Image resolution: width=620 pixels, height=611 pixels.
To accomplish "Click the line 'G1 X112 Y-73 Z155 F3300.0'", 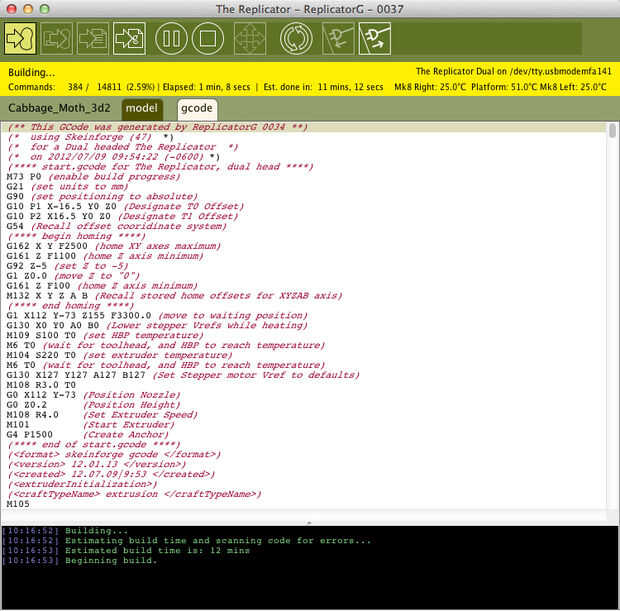I will pos(157,315).
